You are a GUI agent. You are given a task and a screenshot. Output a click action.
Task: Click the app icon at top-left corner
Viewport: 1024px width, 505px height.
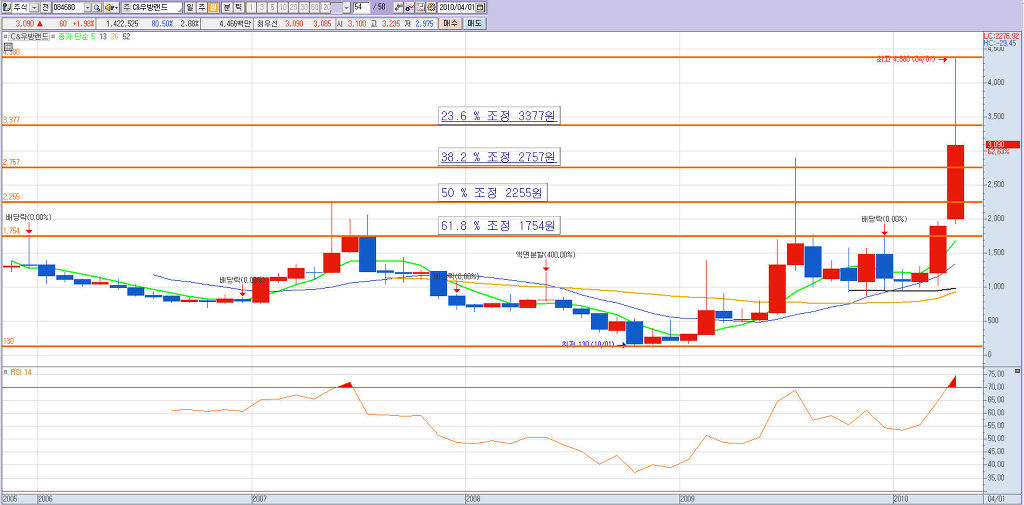pyautogui.click(x=6, y=7)
